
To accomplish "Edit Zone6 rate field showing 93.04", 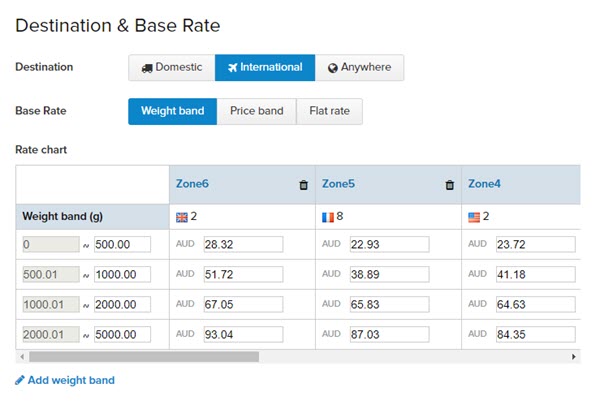I will pyautogui.click(x=243, y=335).
